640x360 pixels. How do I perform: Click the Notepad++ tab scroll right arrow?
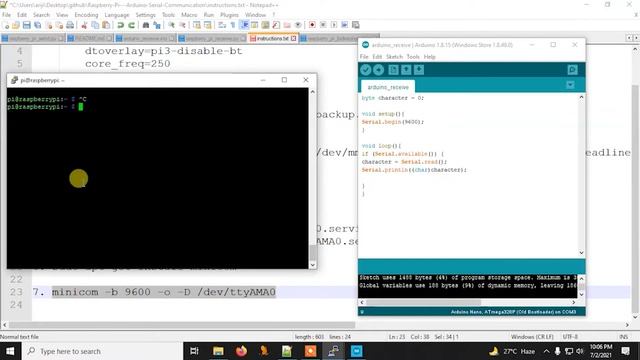[x=636, y=38]
